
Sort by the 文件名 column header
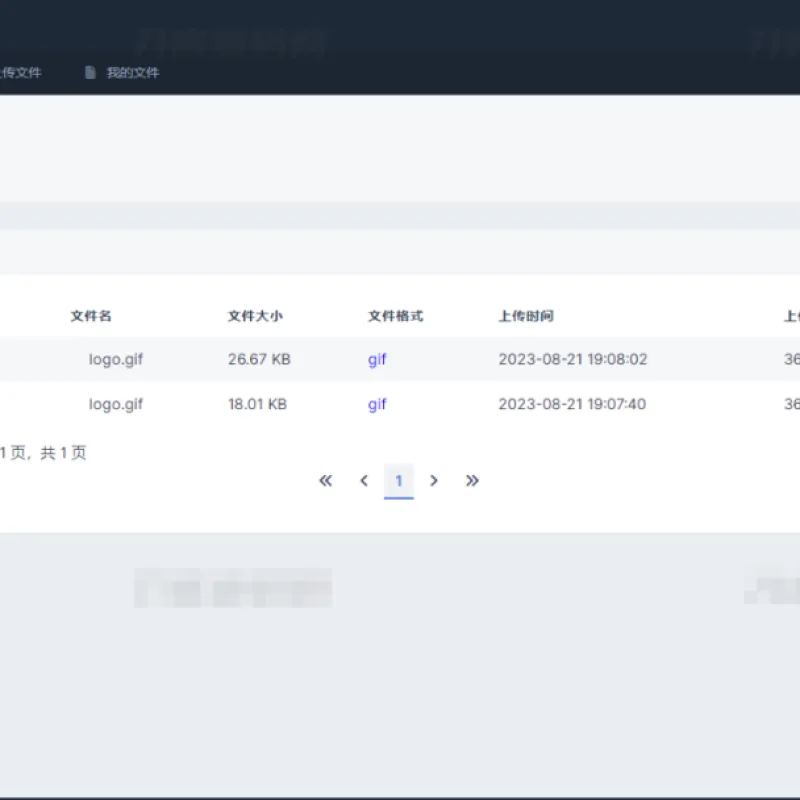tap(91, 316)
